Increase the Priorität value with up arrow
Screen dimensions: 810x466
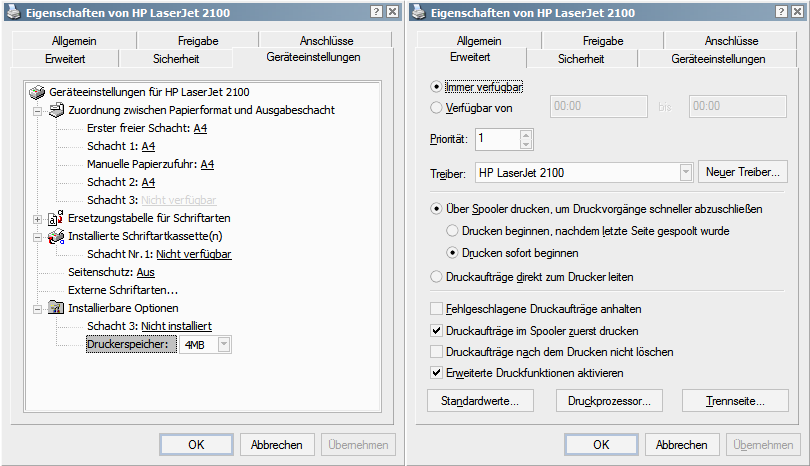click(x=525, y=135)
